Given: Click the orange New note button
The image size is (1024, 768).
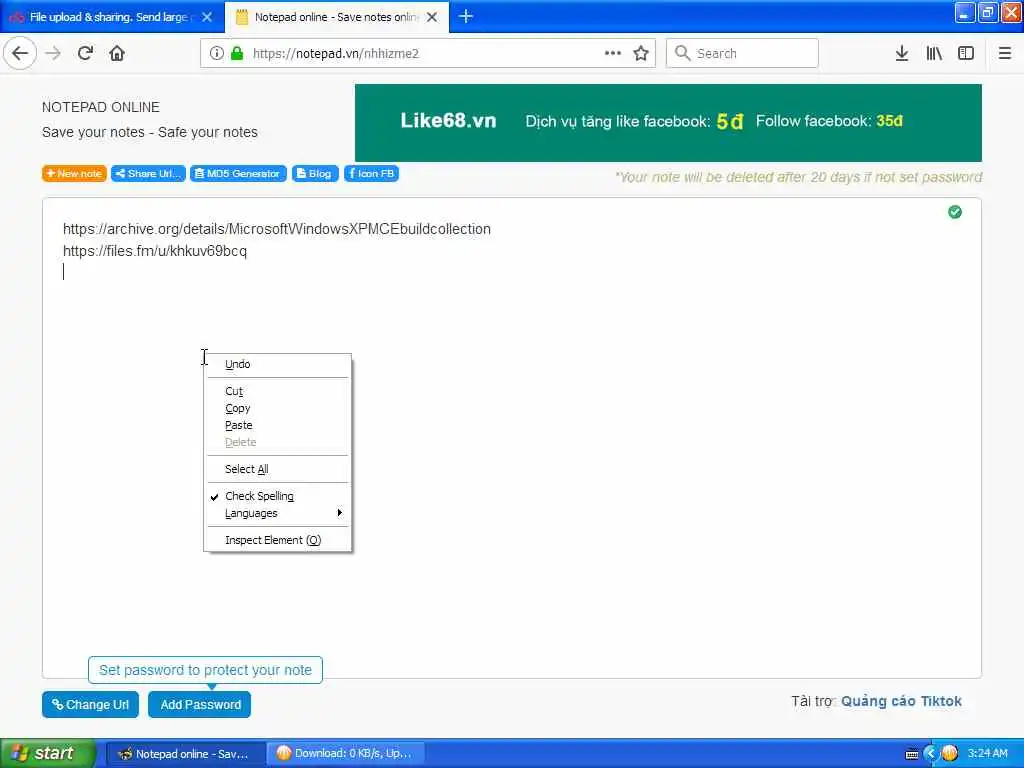Looking at the screenshot, I should point(74,174).
